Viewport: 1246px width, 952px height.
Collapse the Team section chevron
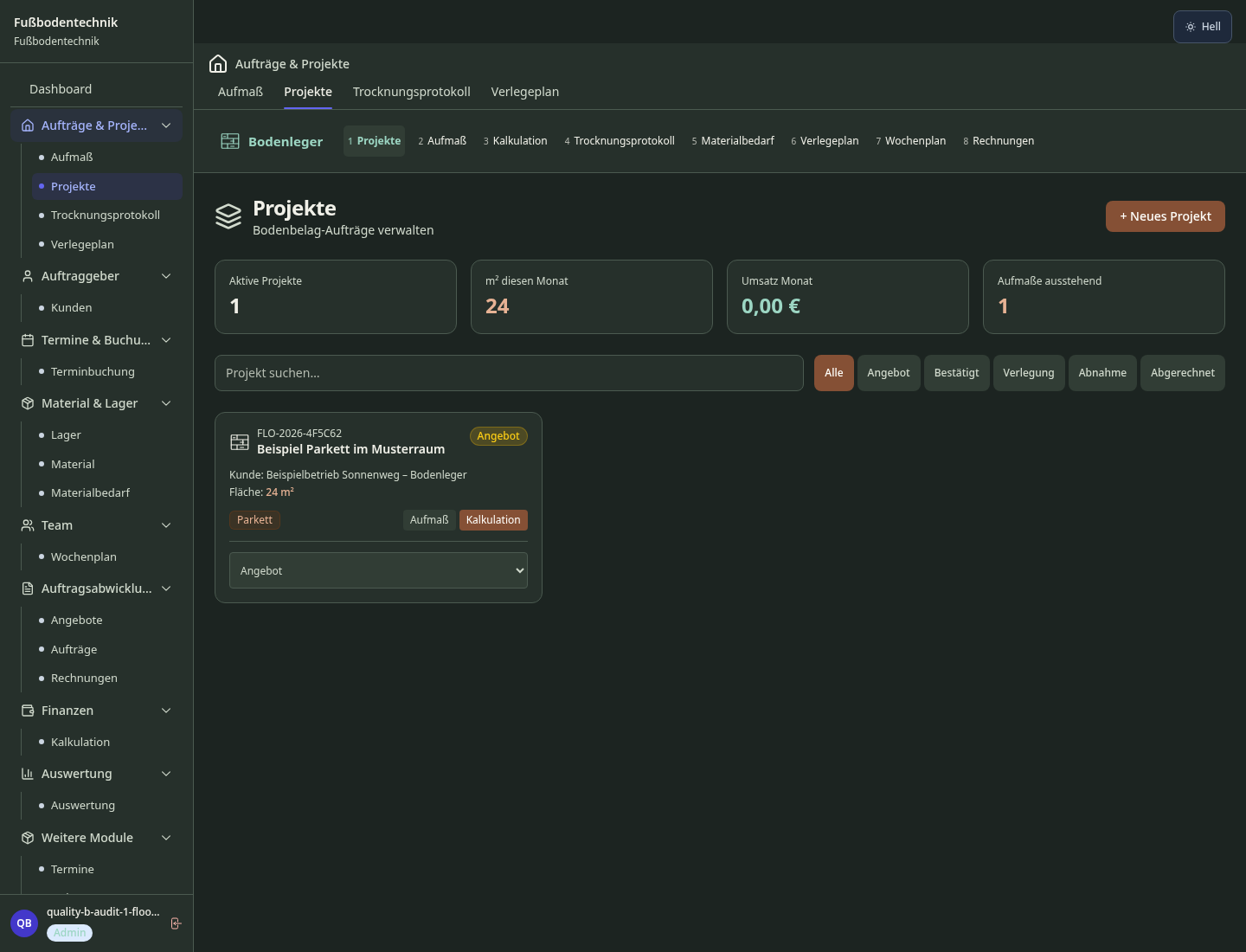click(x=166, y=525)
